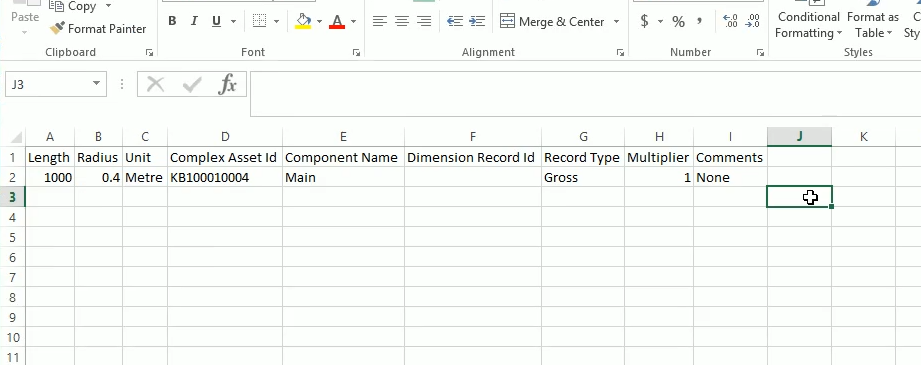This screenshot has height=365, width=921.
Task: Open the Name Box dropdown
Action: pos(96,84)
